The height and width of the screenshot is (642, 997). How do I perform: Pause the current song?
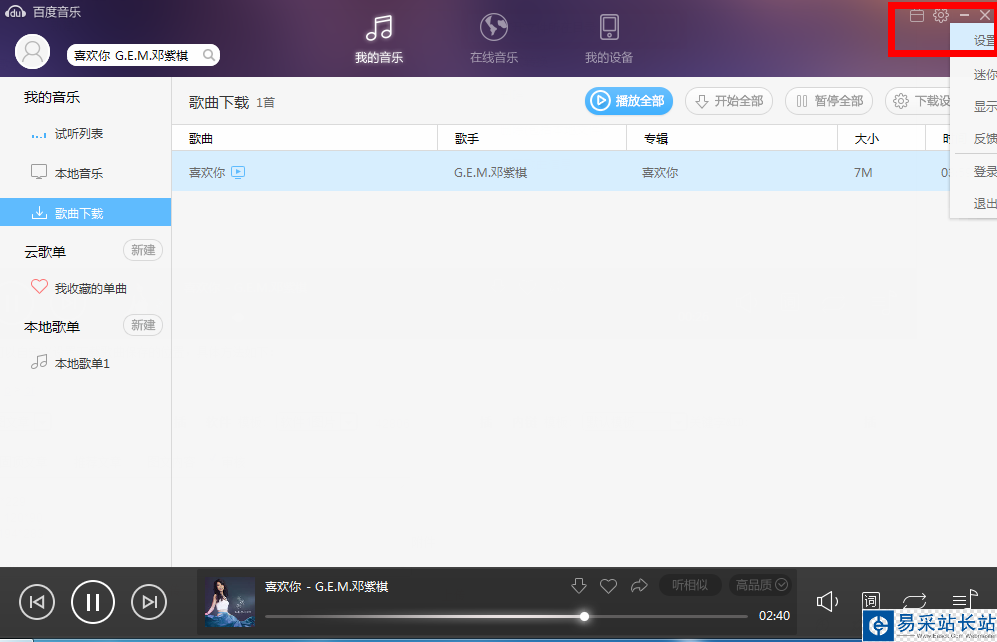coord(93,602)
